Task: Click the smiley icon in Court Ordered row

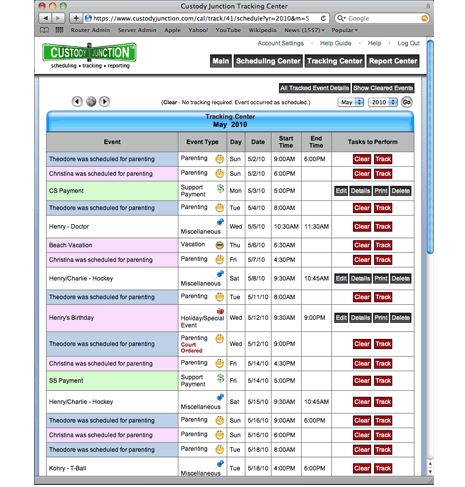Action: pos(219,339)
